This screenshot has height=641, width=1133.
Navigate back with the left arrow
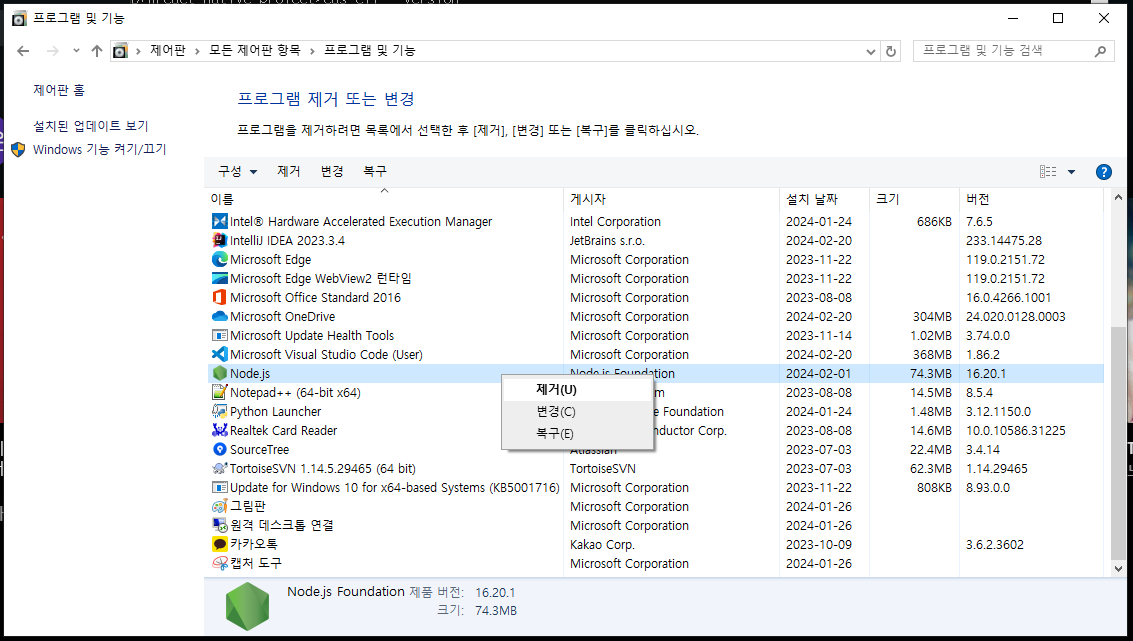23,51
